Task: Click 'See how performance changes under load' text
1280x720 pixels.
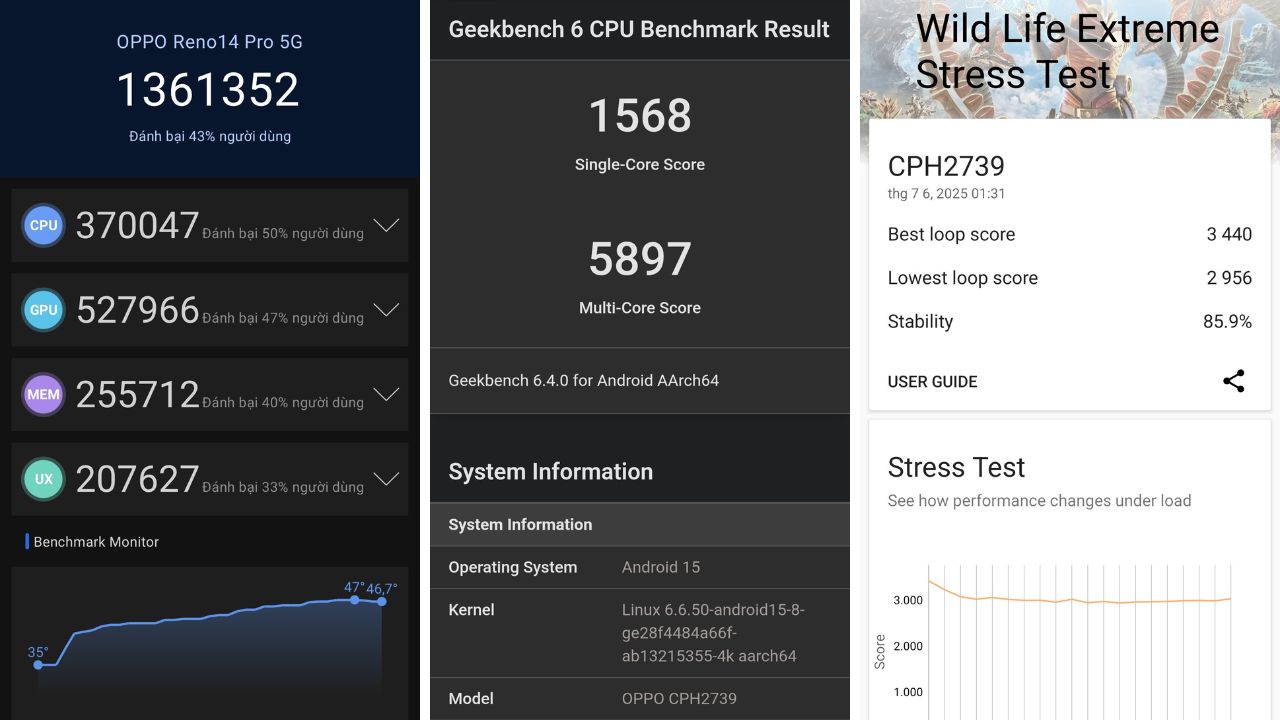Action: pyautogui.click(x=1039, y=501)
